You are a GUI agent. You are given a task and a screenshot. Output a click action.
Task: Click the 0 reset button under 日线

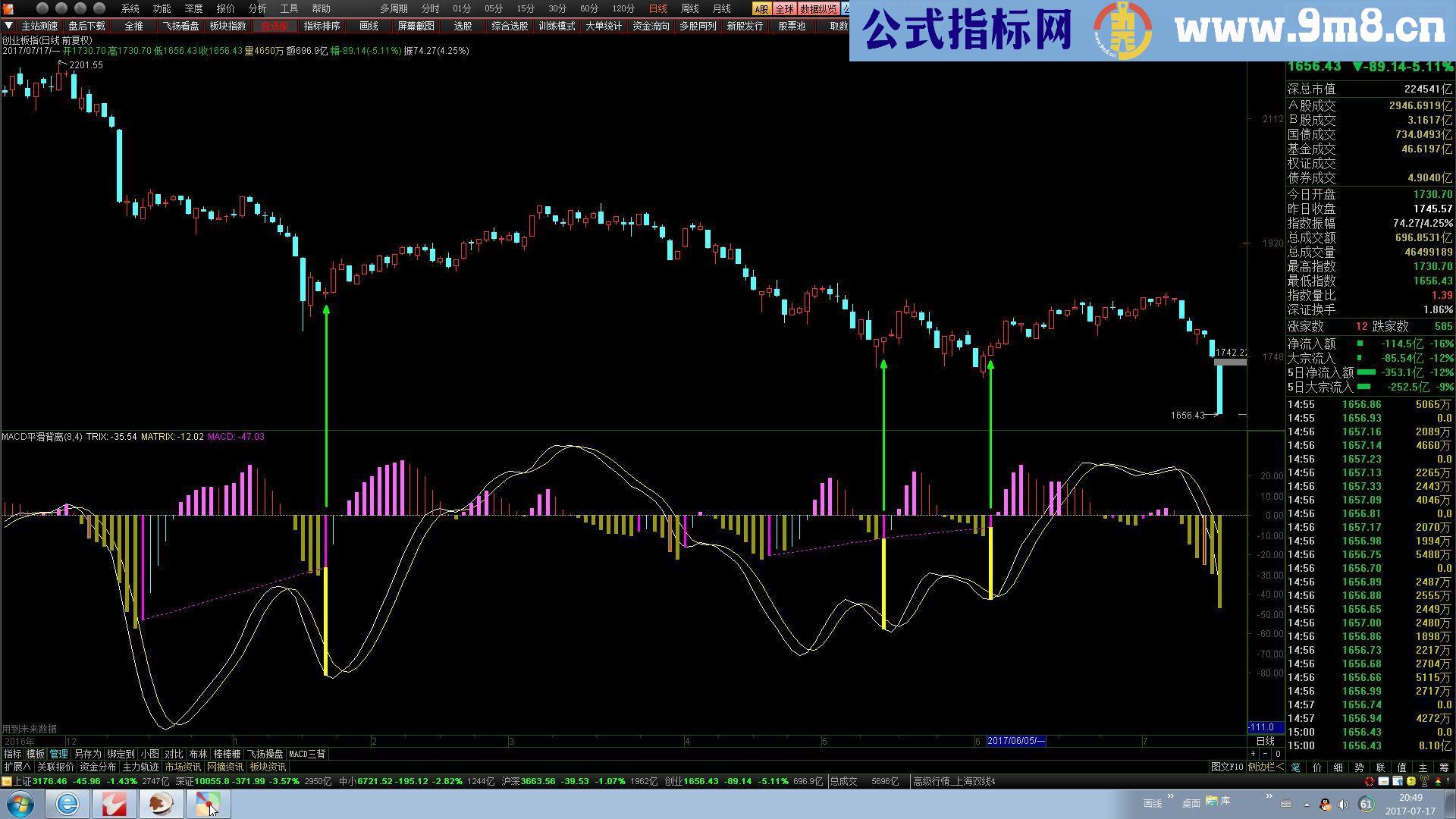(x=1278, y=754)
